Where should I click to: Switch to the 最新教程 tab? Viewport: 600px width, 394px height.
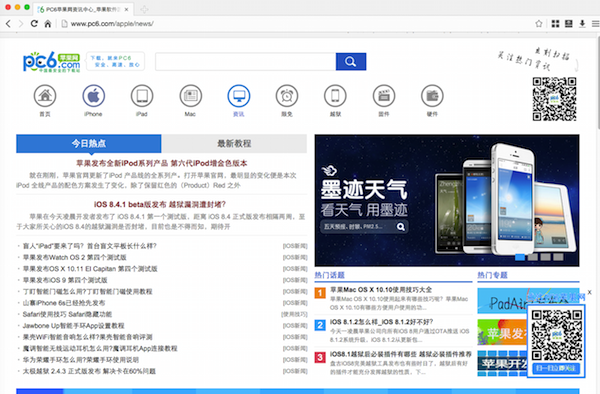tap(234, 143)
